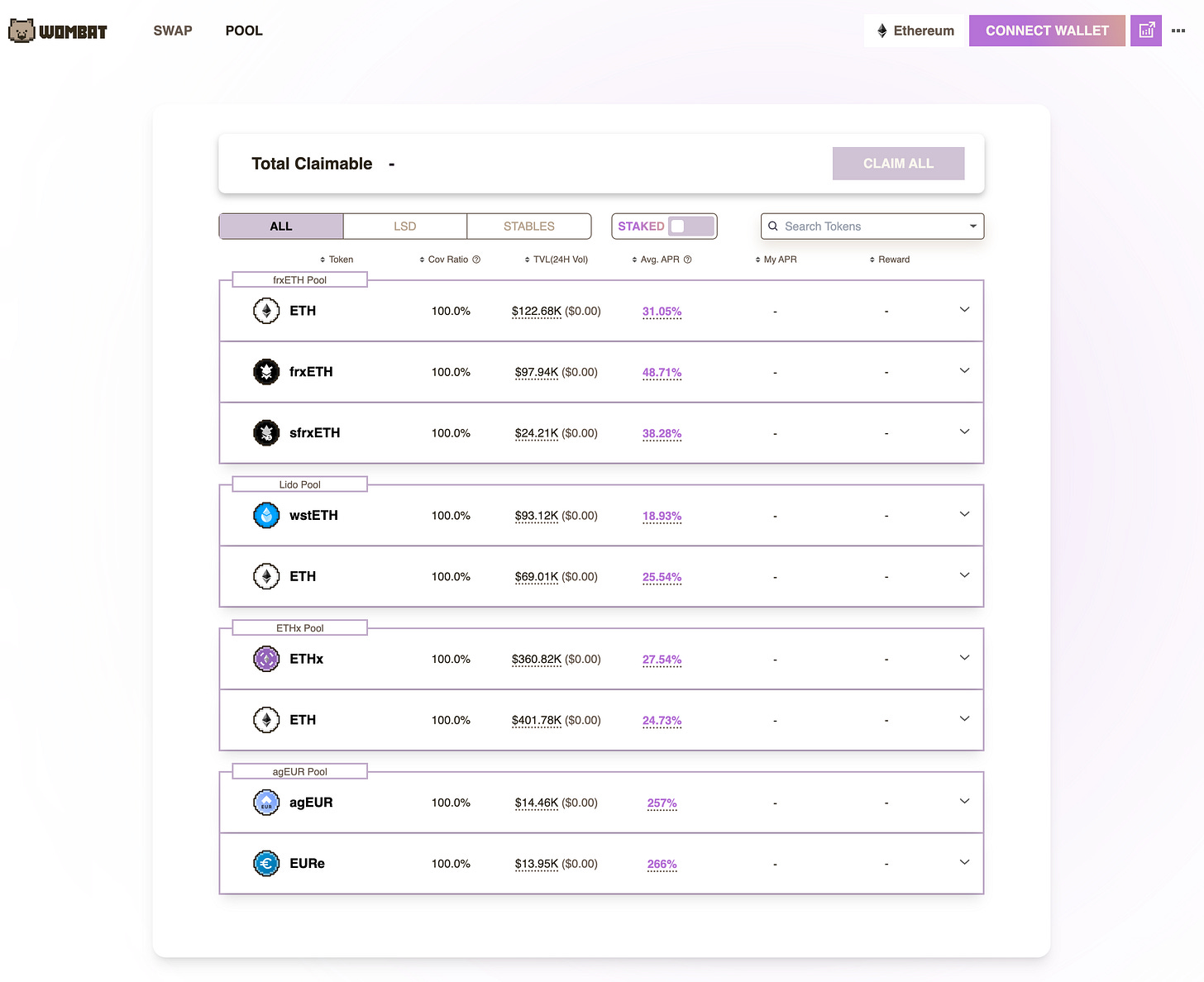
Task: Click the frxETH token icon
Action: (x=266, y=372)
